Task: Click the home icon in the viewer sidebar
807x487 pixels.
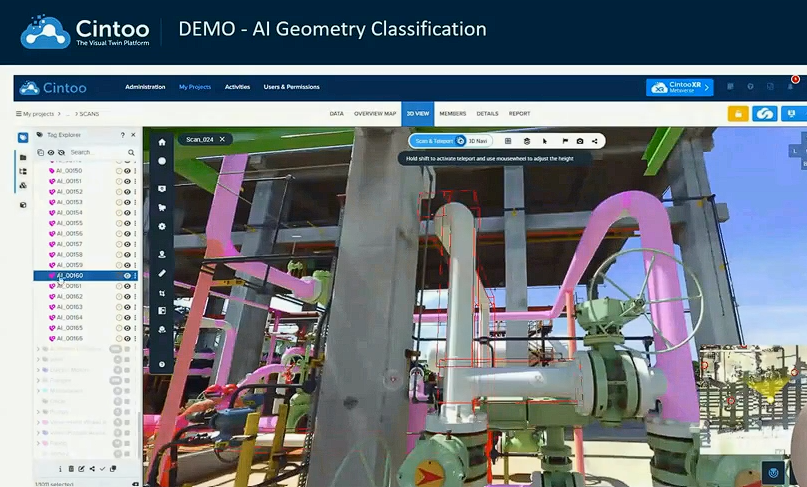Action: click(x=162, y=142)
